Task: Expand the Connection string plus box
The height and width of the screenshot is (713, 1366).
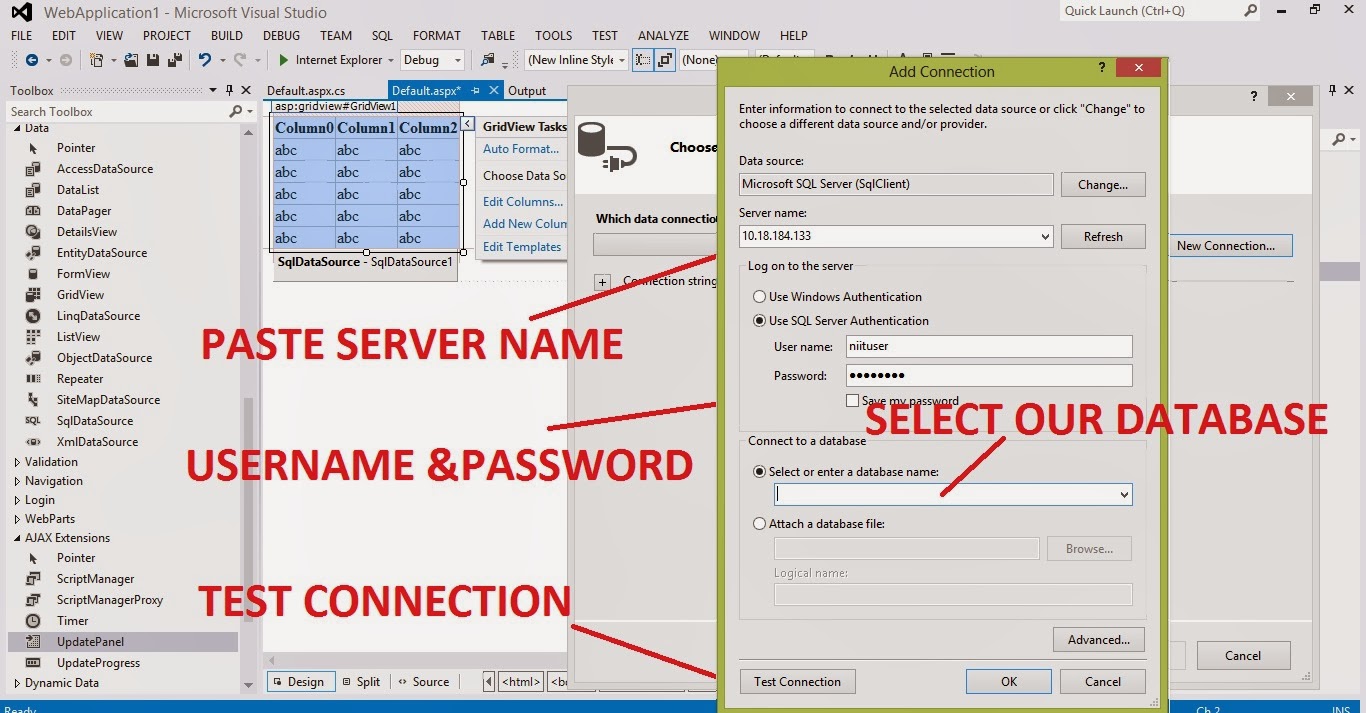Action: tap(602, 282)
